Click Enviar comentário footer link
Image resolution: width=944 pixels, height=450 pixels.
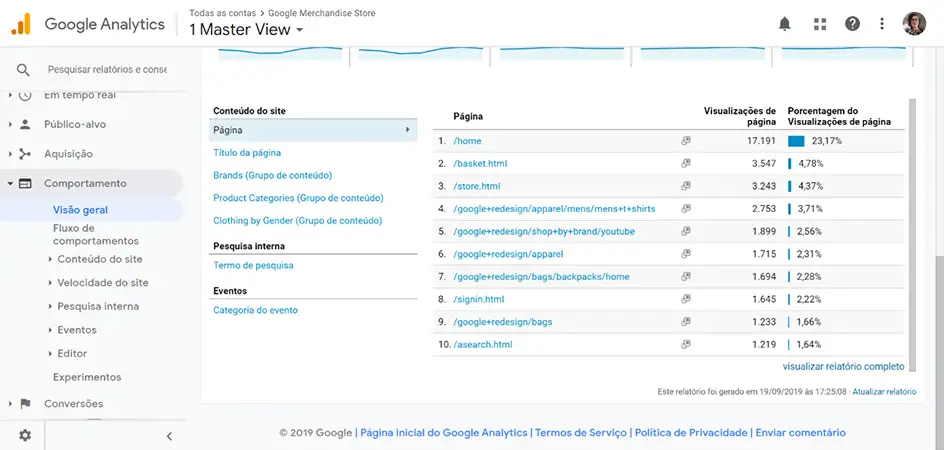coord(801,433)
